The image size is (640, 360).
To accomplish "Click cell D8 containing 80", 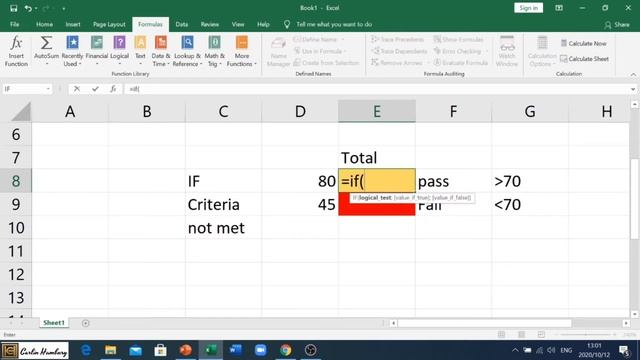I will [300, 181].
